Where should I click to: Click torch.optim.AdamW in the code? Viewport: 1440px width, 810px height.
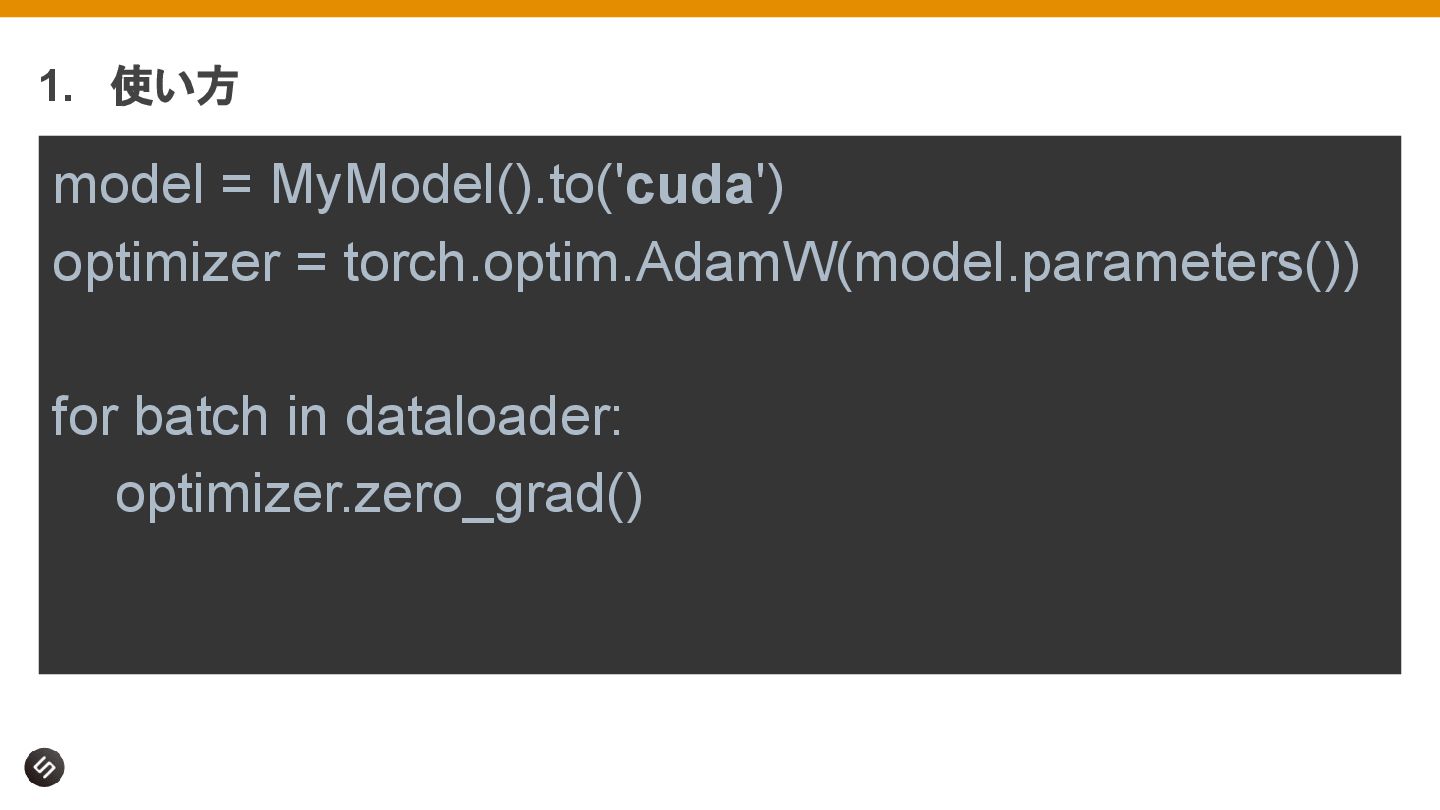coord(590,263)
